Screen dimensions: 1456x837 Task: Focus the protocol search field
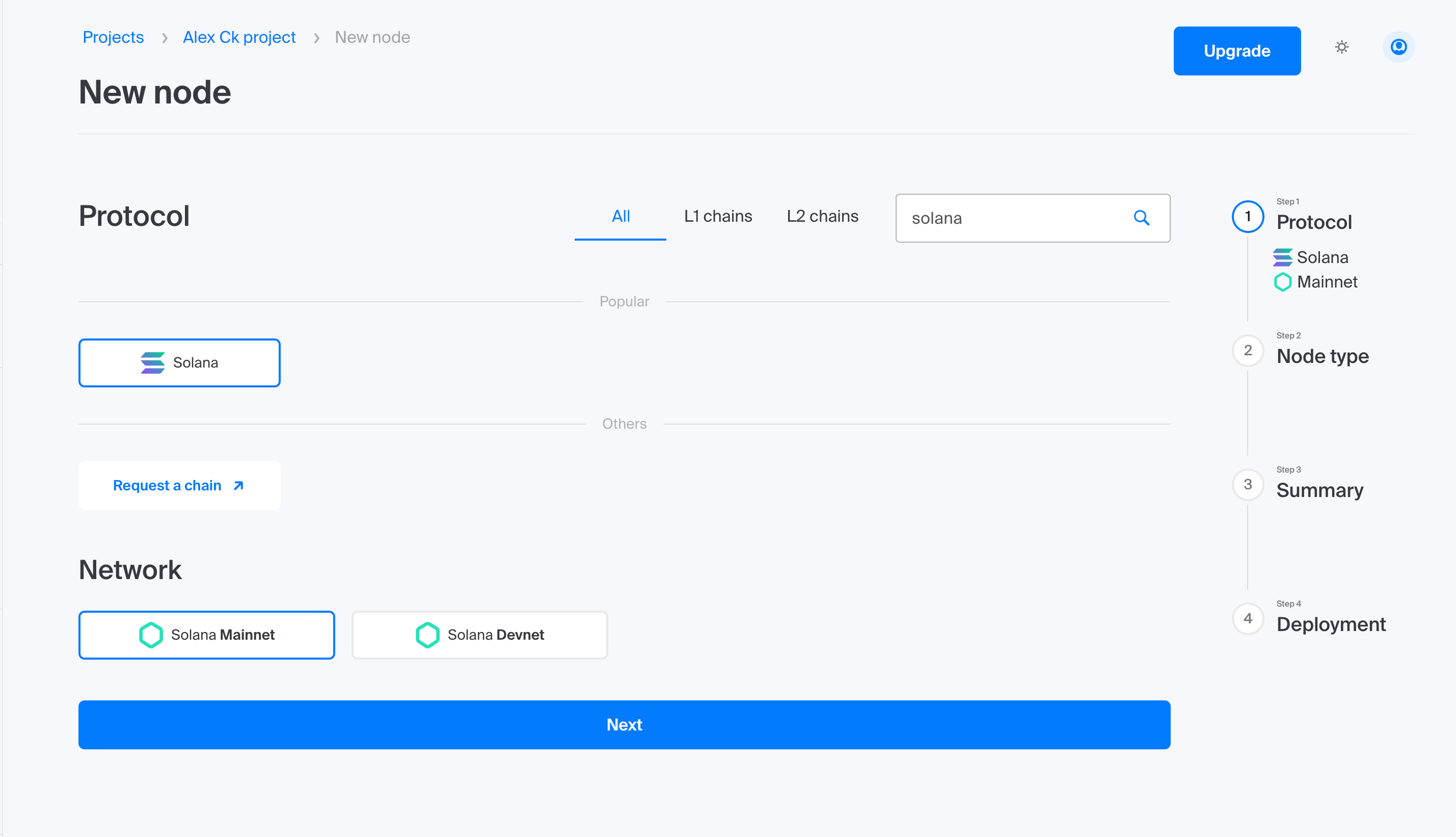[1011, 219]
